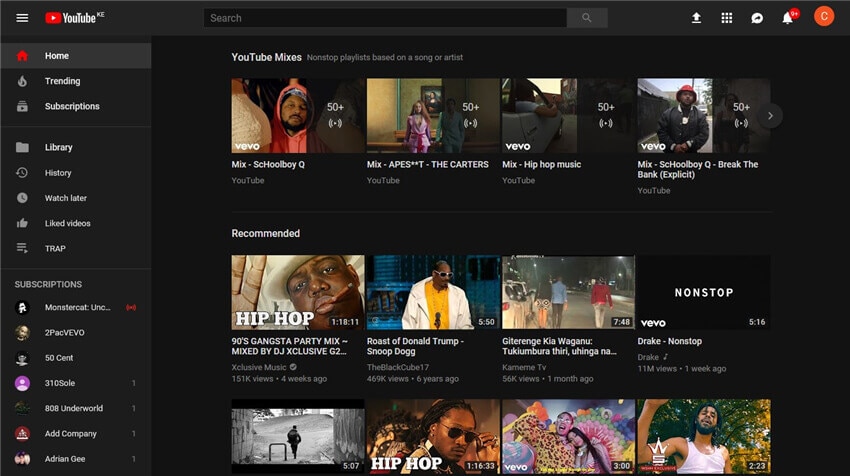
Task: Open the 310Sole subscription name
Action: pyautogui.click(x=60, y=383)
